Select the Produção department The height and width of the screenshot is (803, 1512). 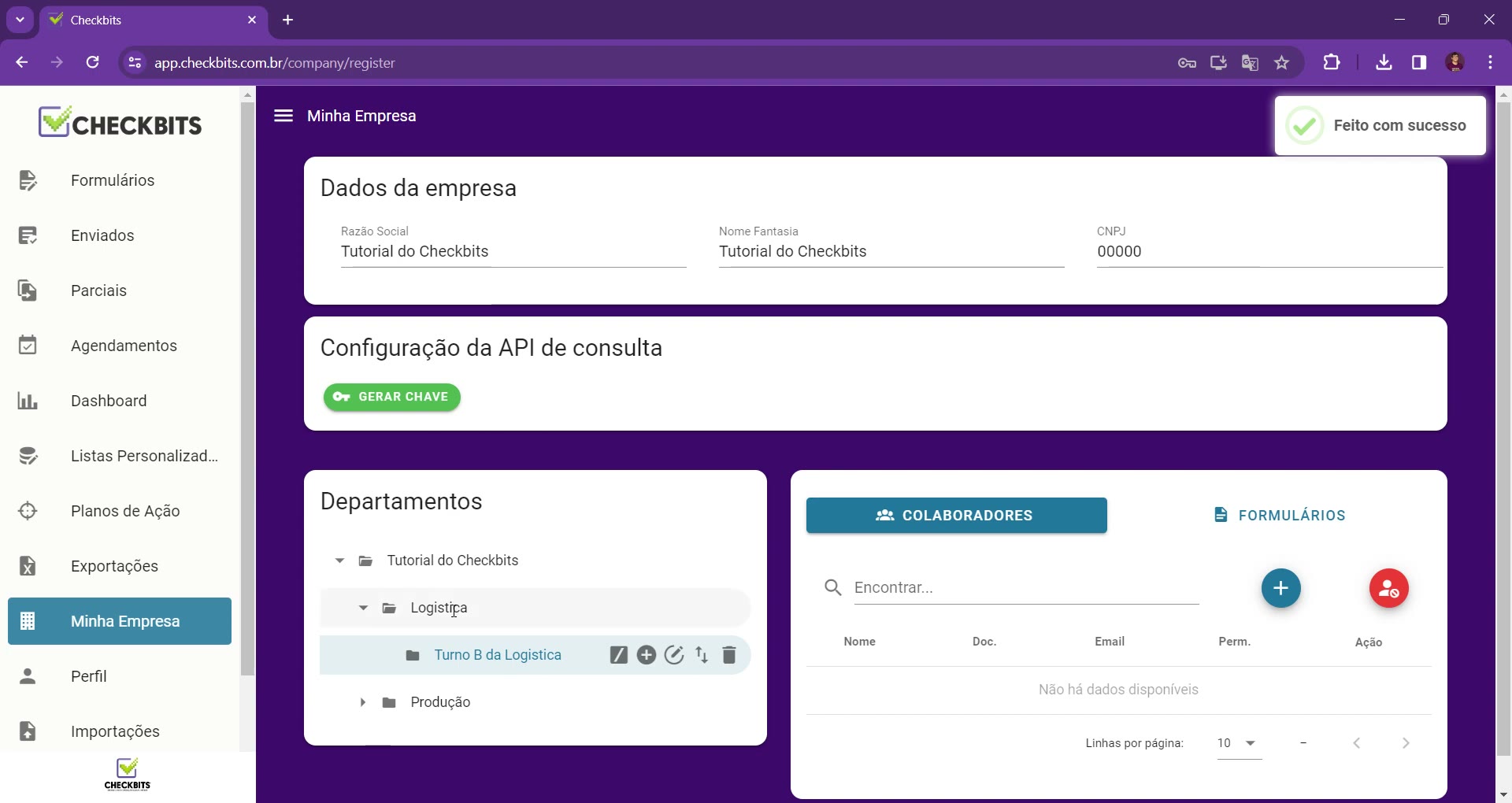pyautogui.click(x=440, y=702)
